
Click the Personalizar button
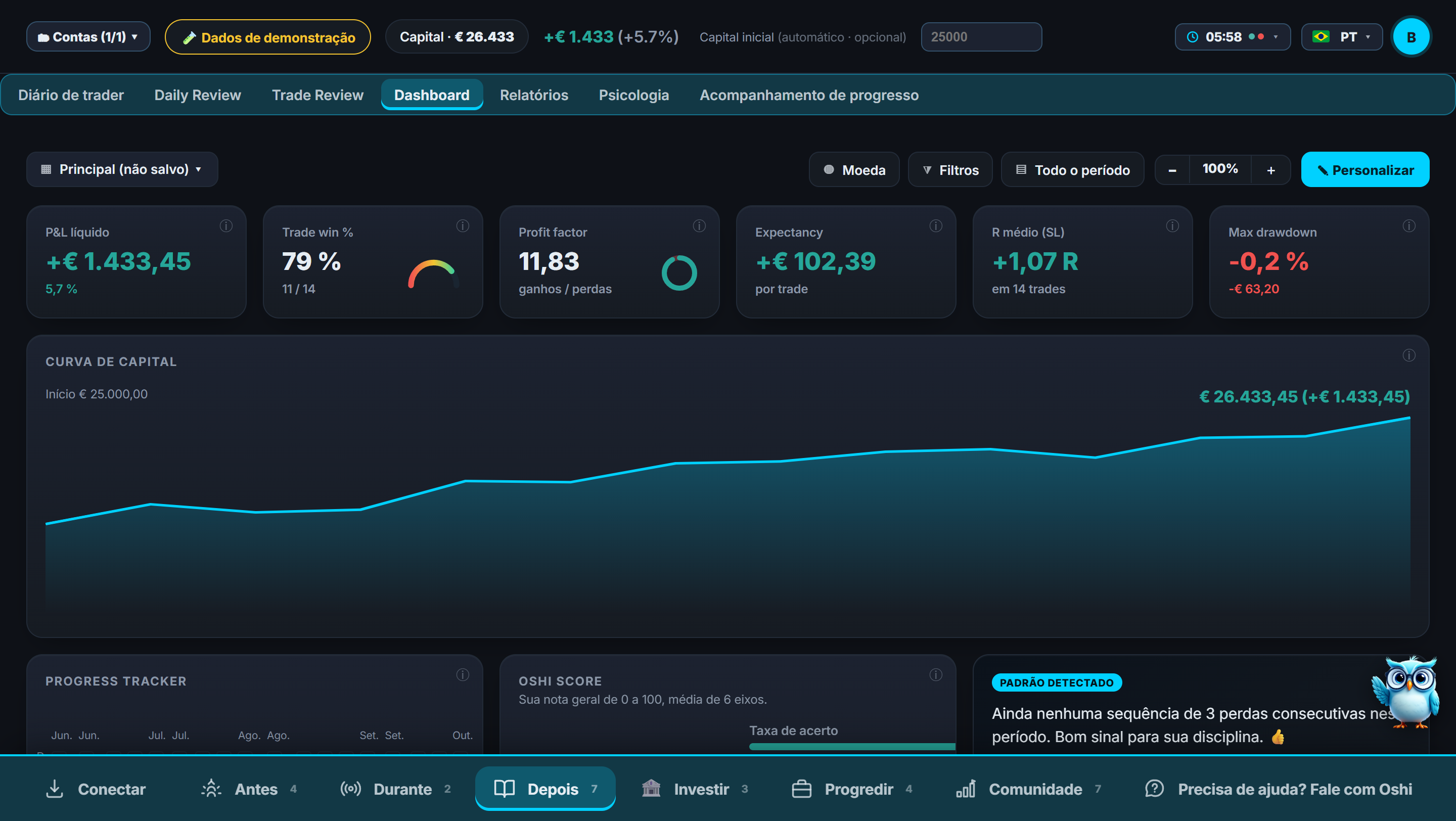[1365, 169]
